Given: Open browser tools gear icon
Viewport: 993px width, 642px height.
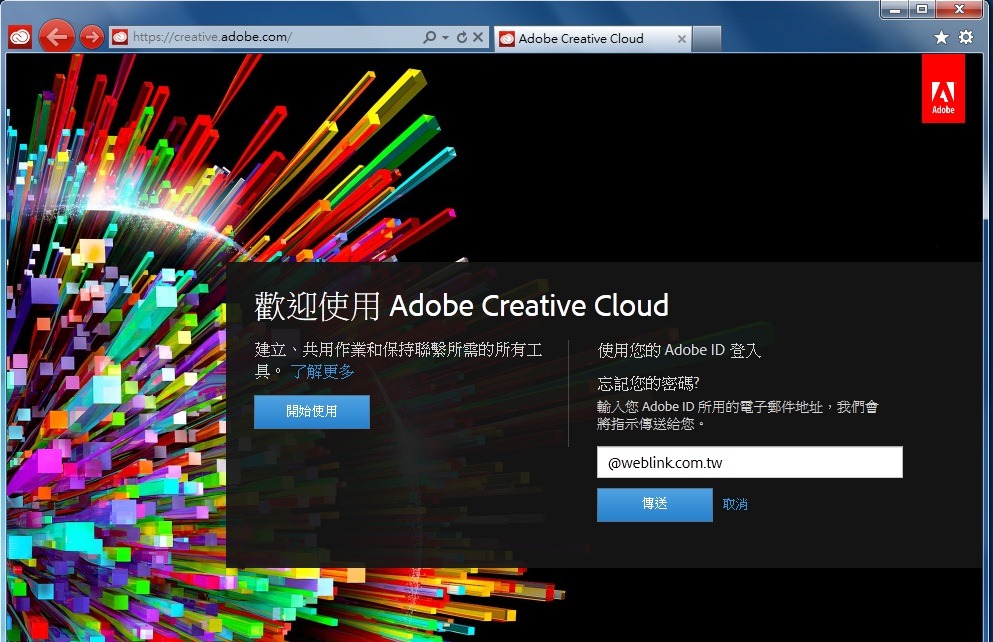Looking at the screenshot, I should pyautogui.click(x=966, y=37).
